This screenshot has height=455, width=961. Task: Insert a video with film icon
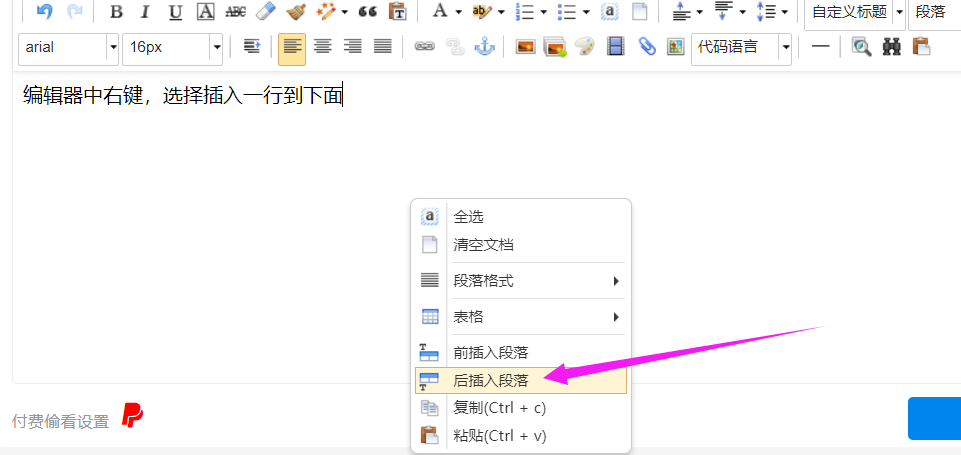616,47
